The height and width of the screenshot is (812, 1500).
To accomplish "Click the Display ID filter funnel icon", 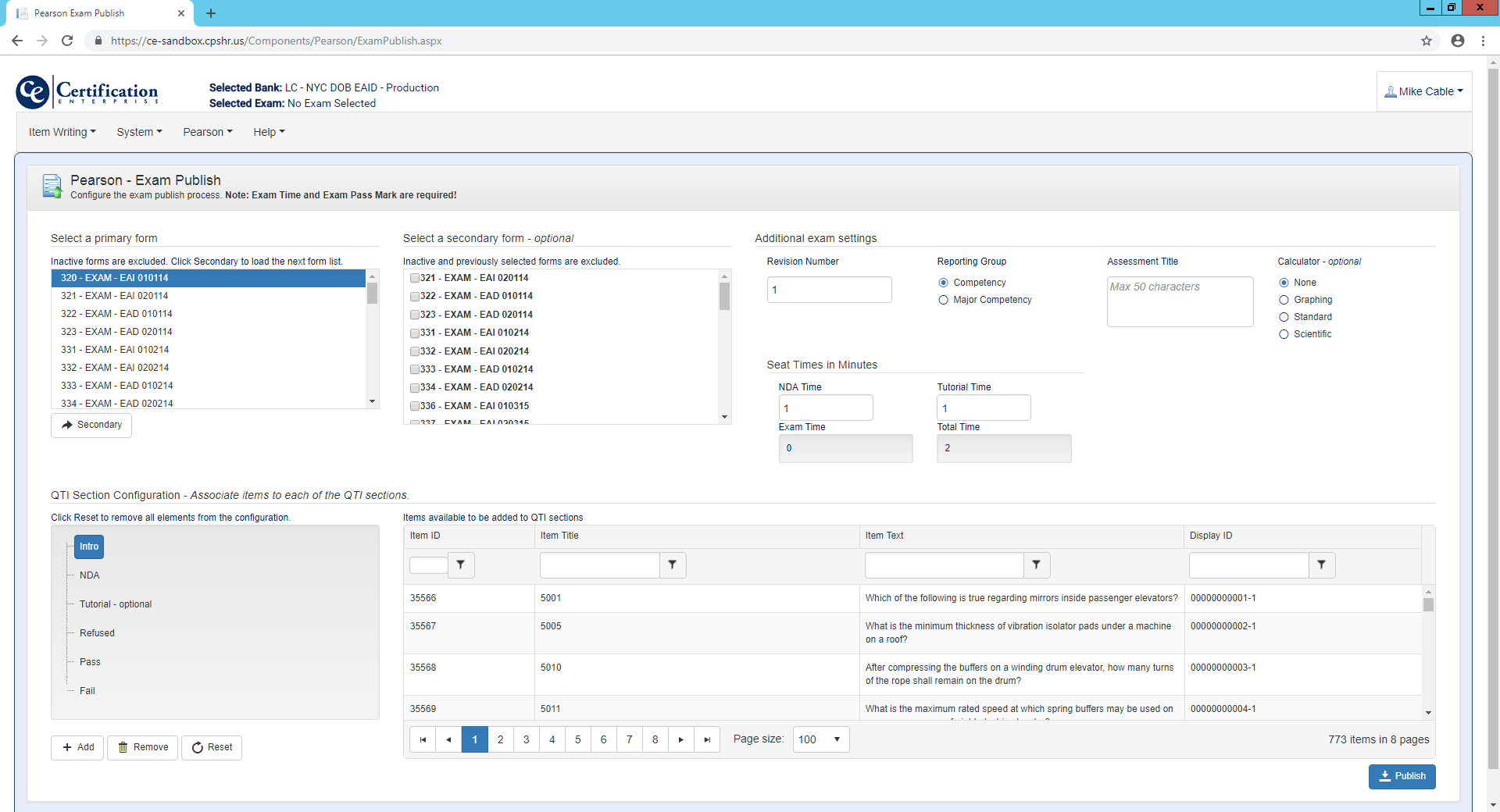I will pyautogui.click(x=1321, y=564).
